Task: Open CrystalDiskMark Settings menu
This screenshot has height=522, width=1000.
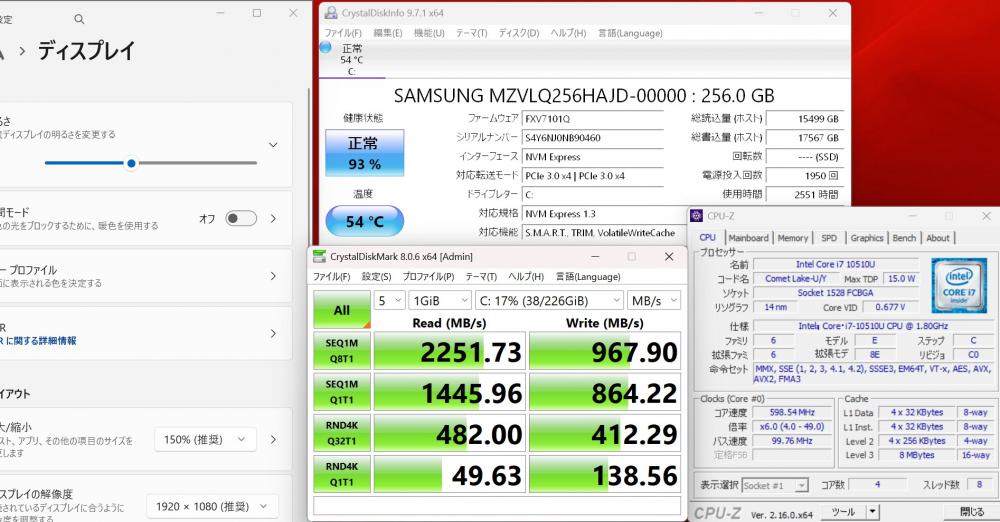Action: pos(376,276)
